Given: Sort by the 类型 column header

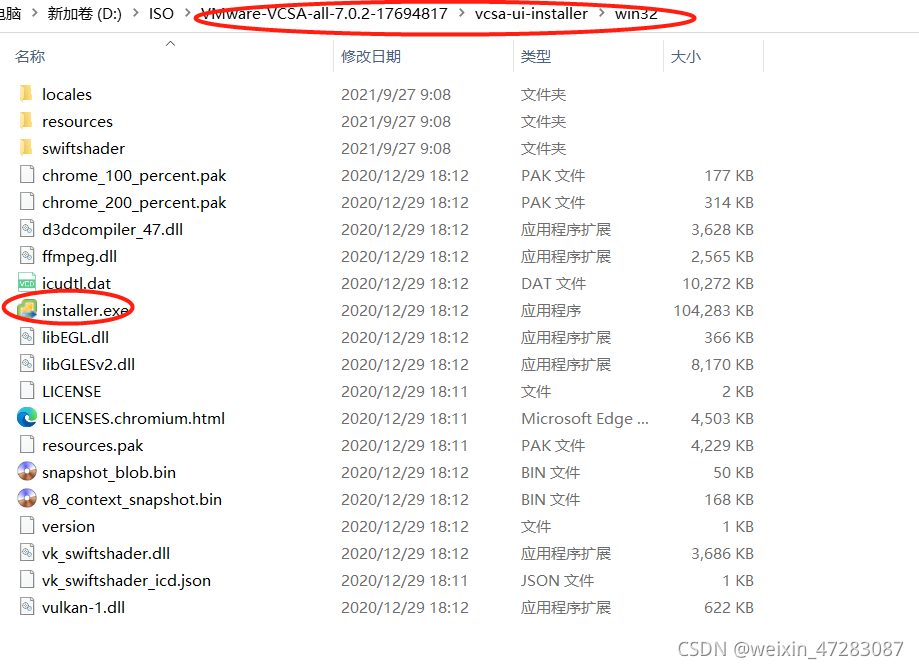Looking at the screenshot, I should click(x=536, y=56).
